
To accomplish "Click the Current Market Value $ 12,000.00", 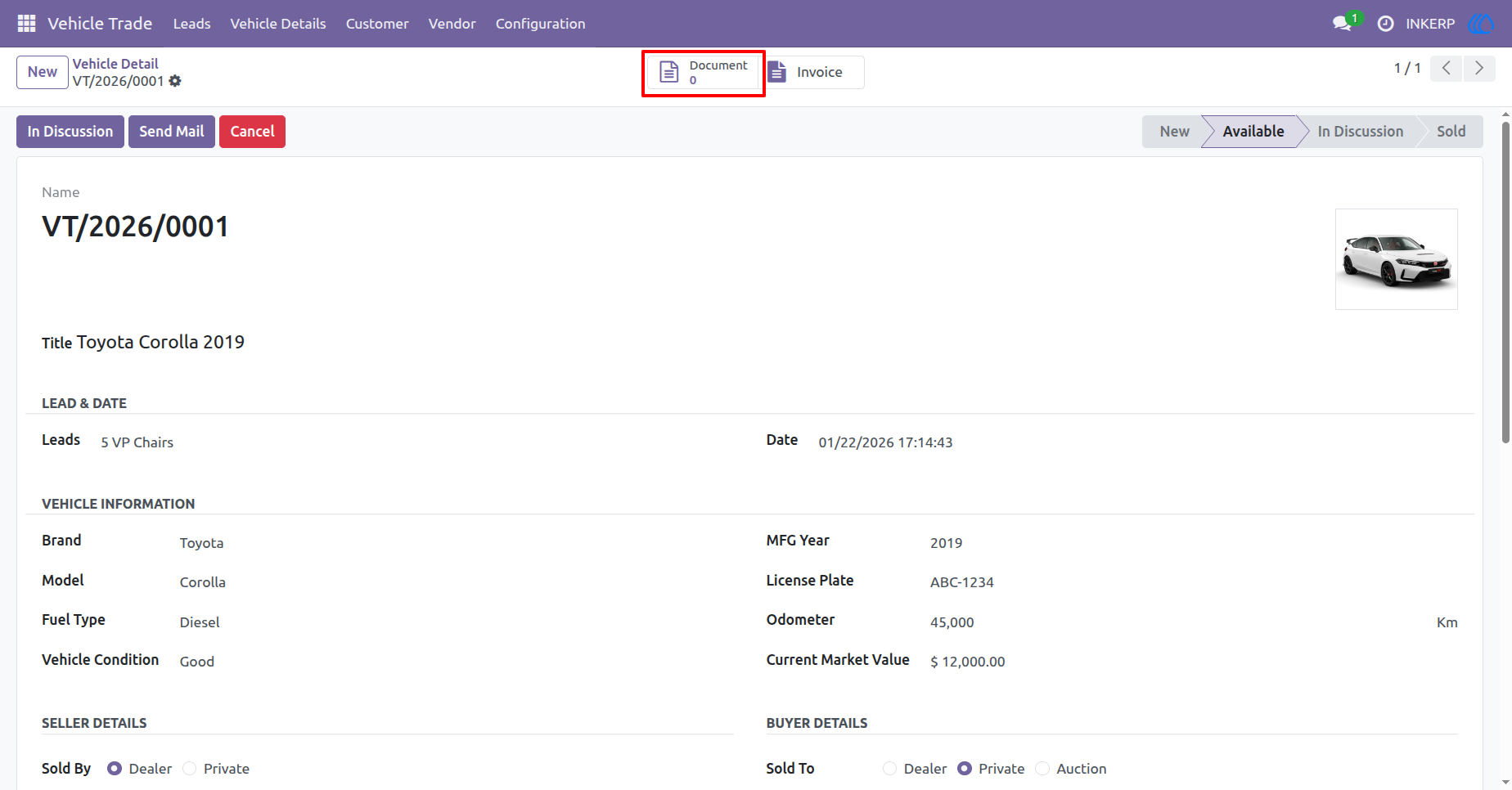I will coord(968,662).
